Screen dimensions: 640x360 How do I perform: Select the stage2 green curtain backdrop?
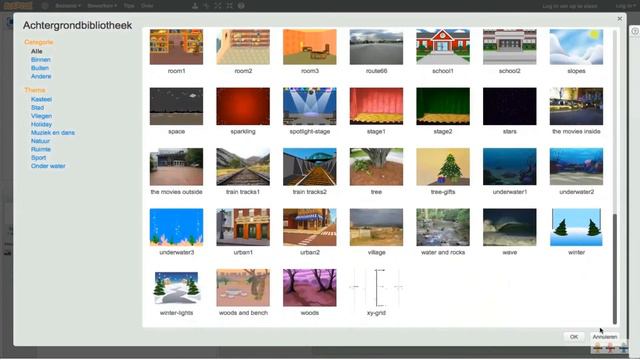point(443,106)
